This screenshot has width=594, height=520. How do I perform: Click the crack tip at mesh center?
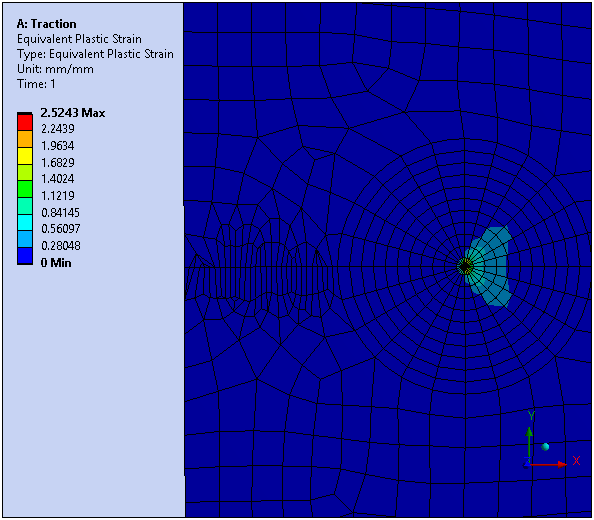point(465,267)
